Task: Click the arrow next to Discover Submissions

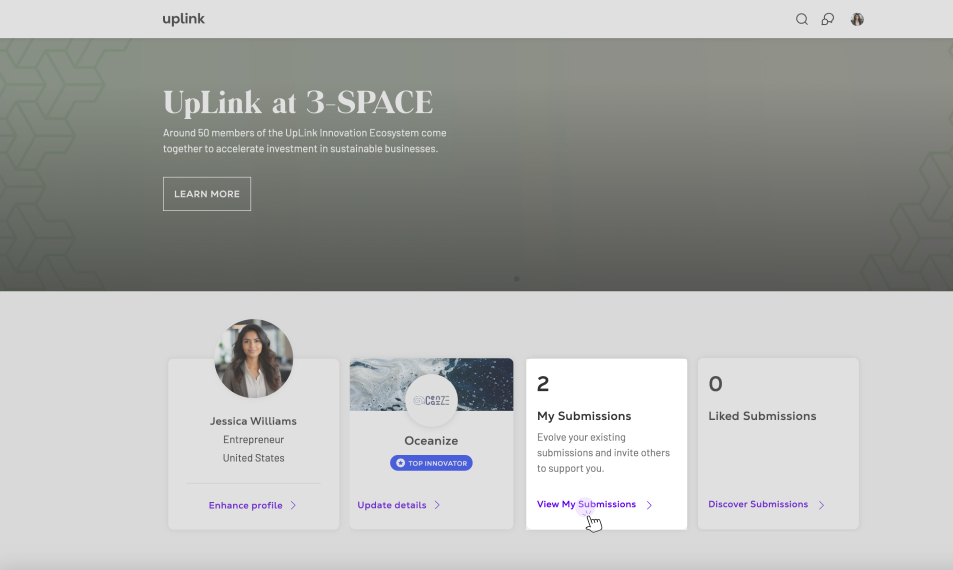Action: [821, 505]
